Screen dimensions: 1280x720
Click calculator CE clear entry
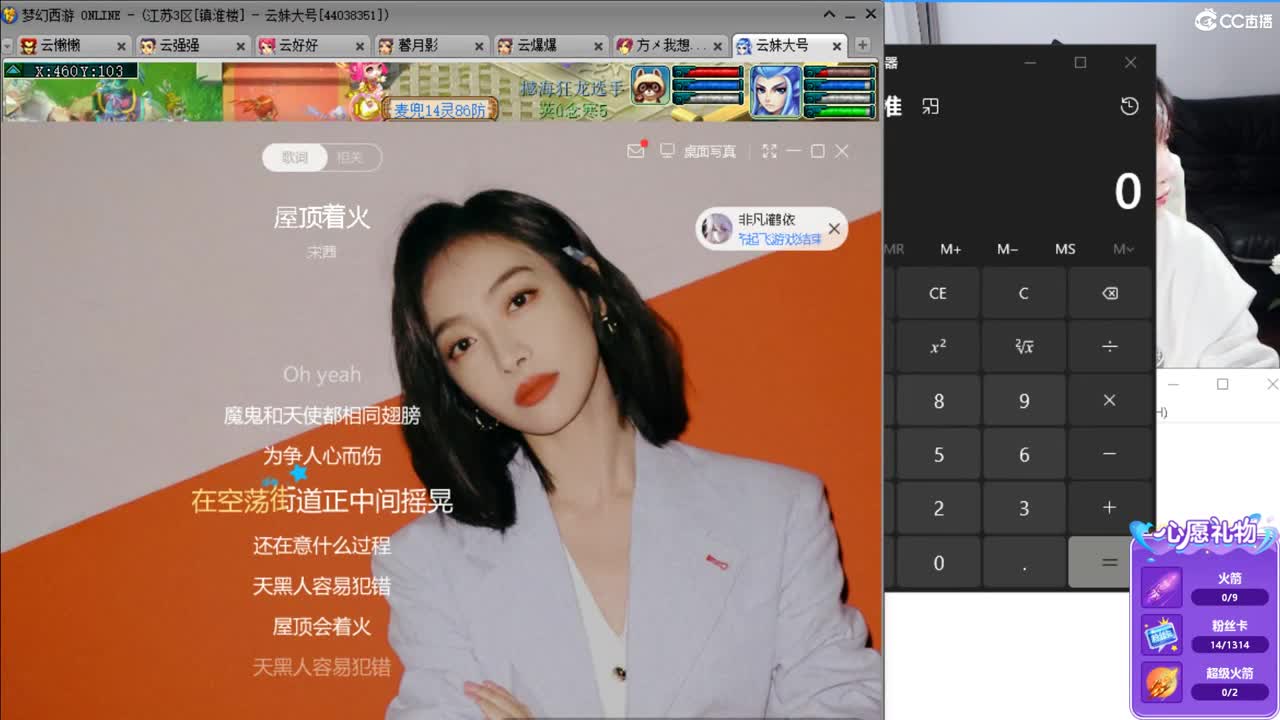[938, 293]
